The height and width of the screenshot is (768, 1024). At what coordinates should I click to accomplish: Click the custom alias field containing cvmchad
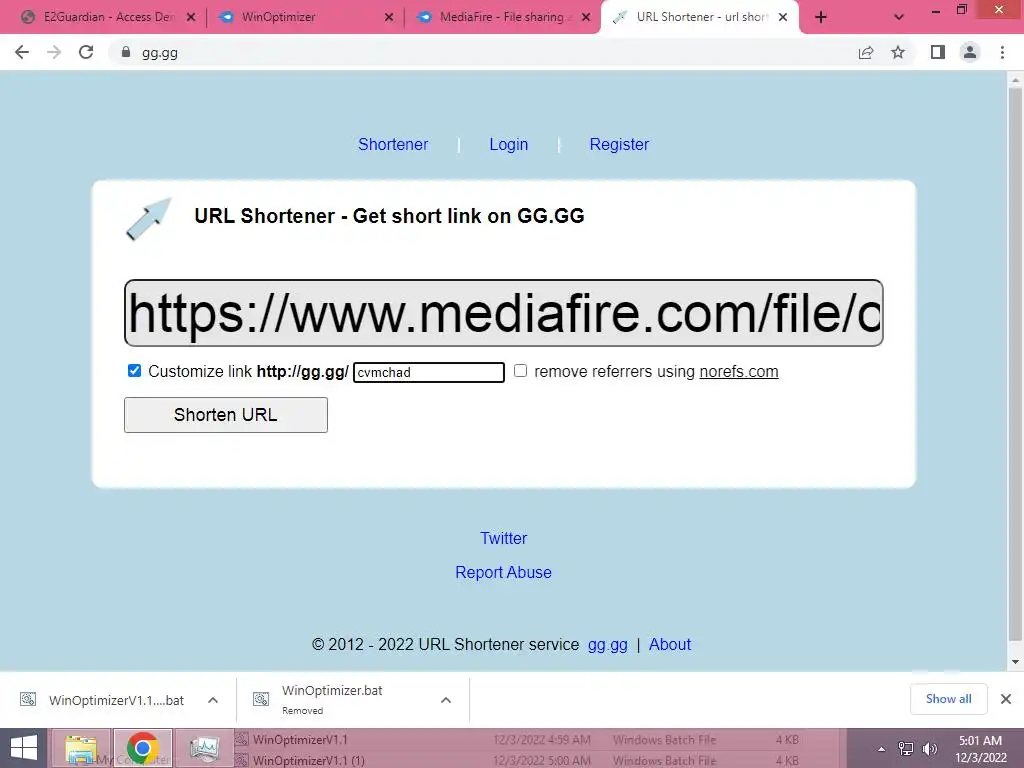coord(428,372)
